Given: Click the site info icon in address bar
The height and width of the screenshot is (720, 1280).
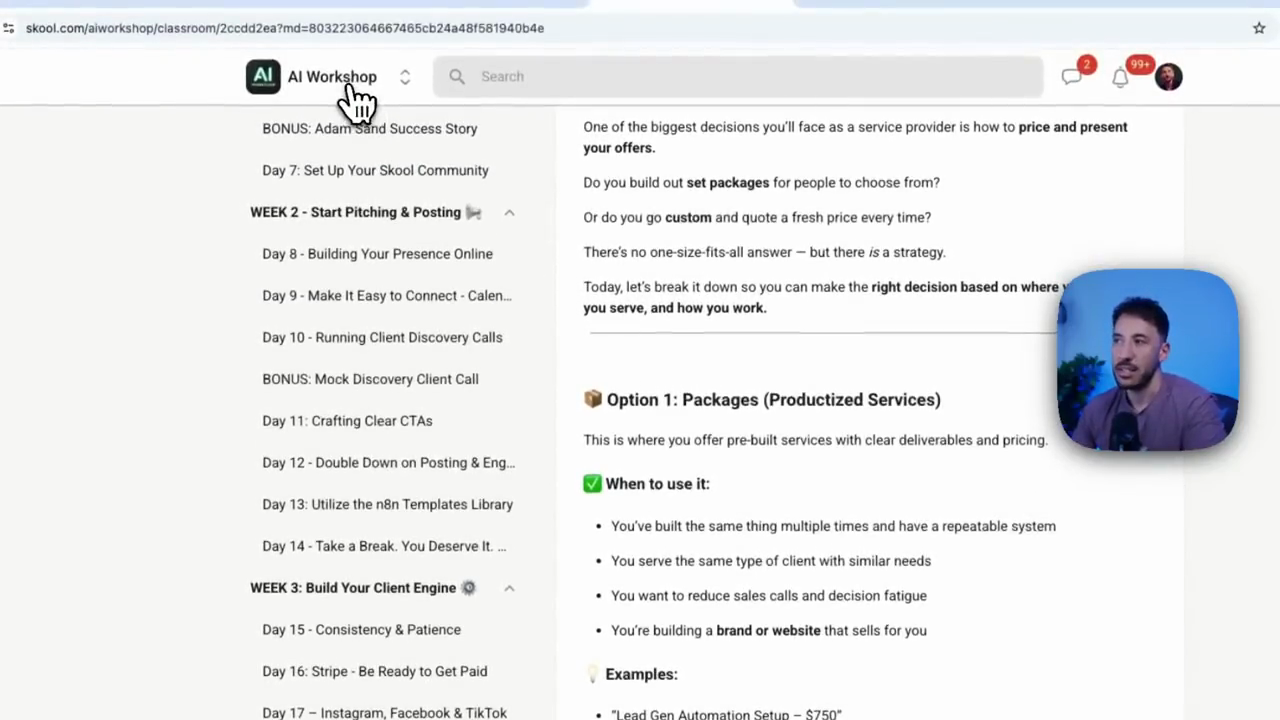Looking at the screenshot, I should 9,28.
